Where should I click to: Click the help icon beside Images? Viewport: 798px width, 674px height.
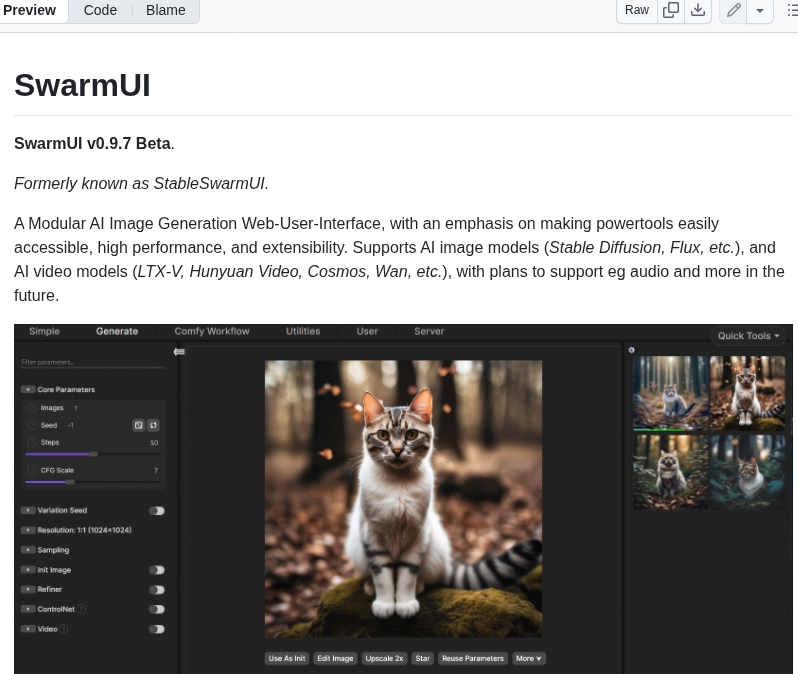32,408
